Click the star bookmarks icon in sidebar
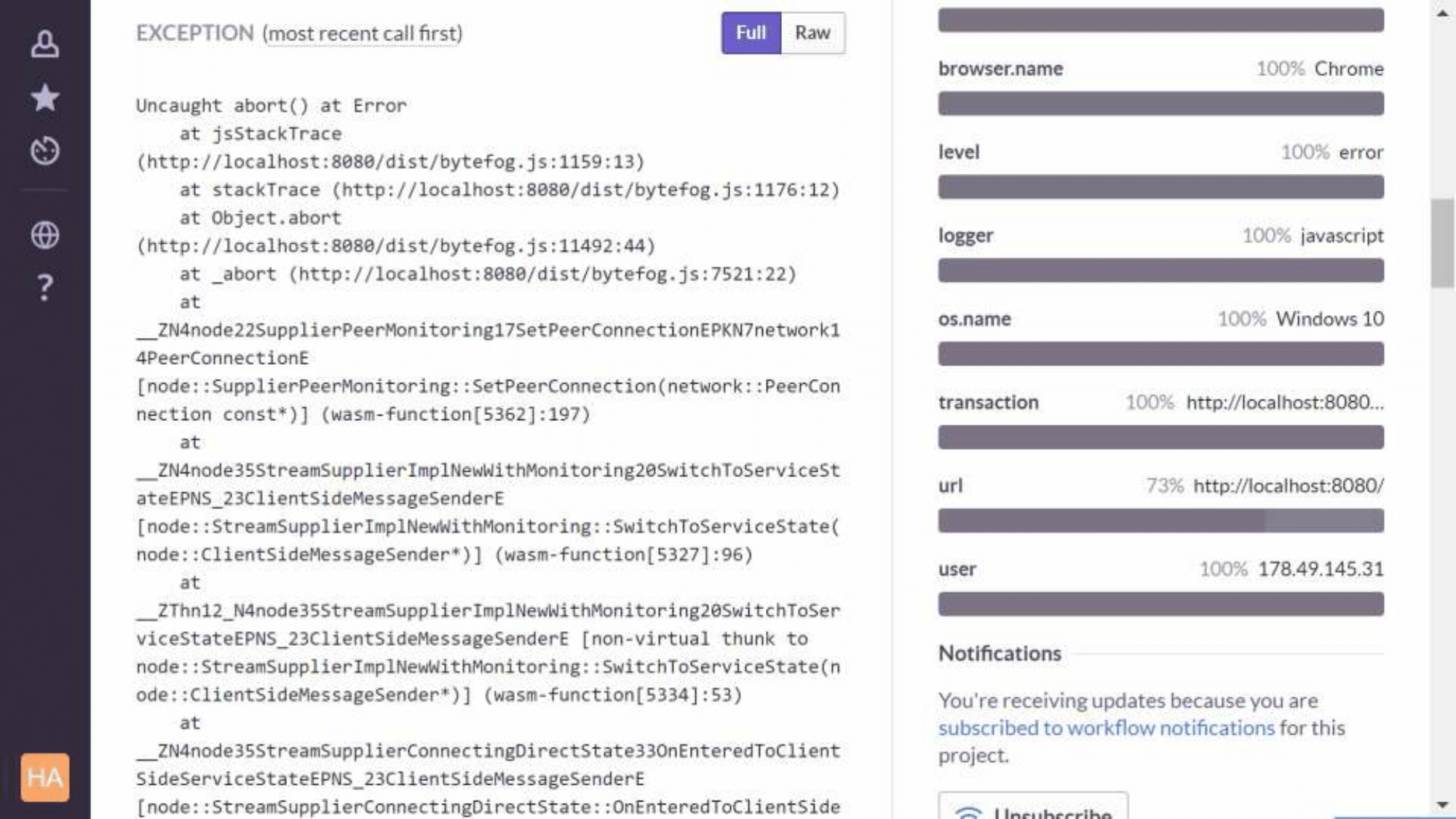This screenshot has height=819, width=1456. pyautogui.click(x=44, y=97)
